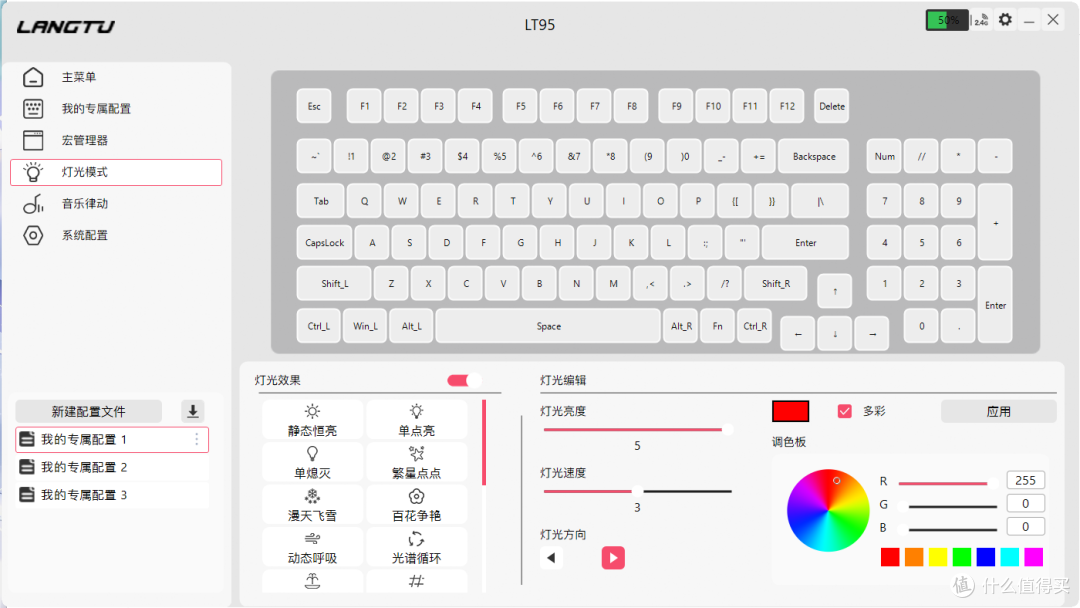Choose the 百花争艳 flower effect
This screenshot has height=608, width=1080.
(x=416, y=505)
